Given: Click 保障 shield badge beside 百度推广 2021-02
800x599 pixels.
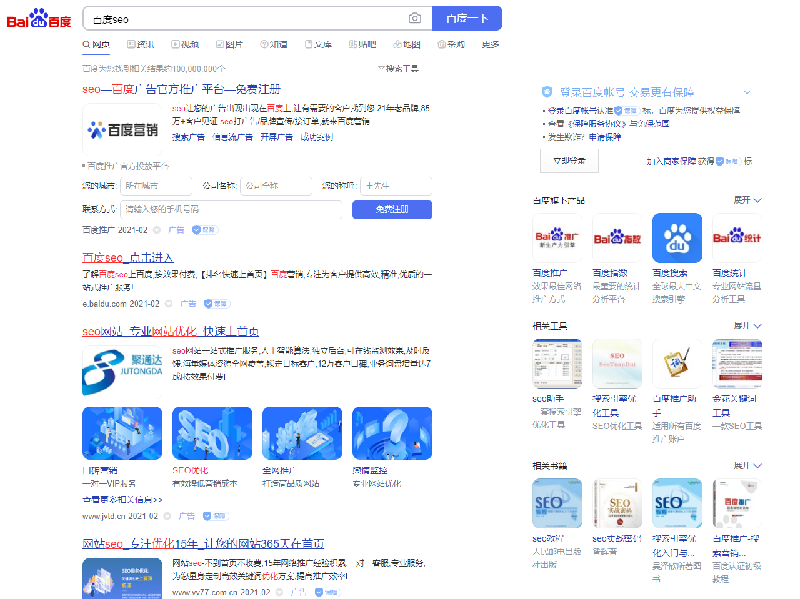Looking at the screenshot, I should tap(205, 230).
